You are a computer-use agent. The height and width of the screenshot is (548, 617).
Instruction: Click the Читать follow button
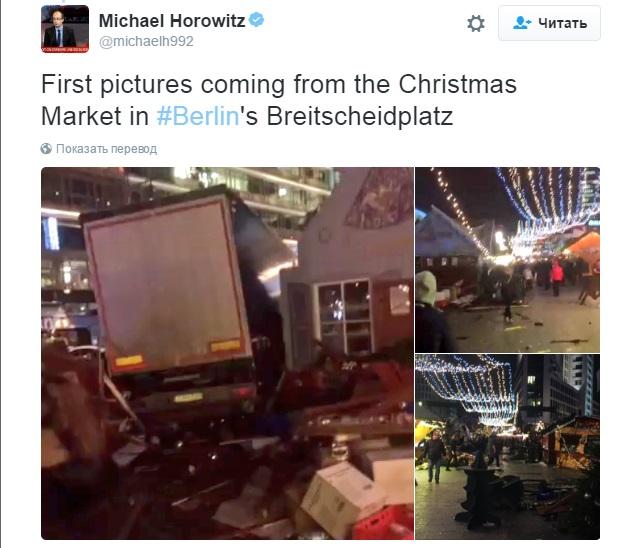coord(549,23)
